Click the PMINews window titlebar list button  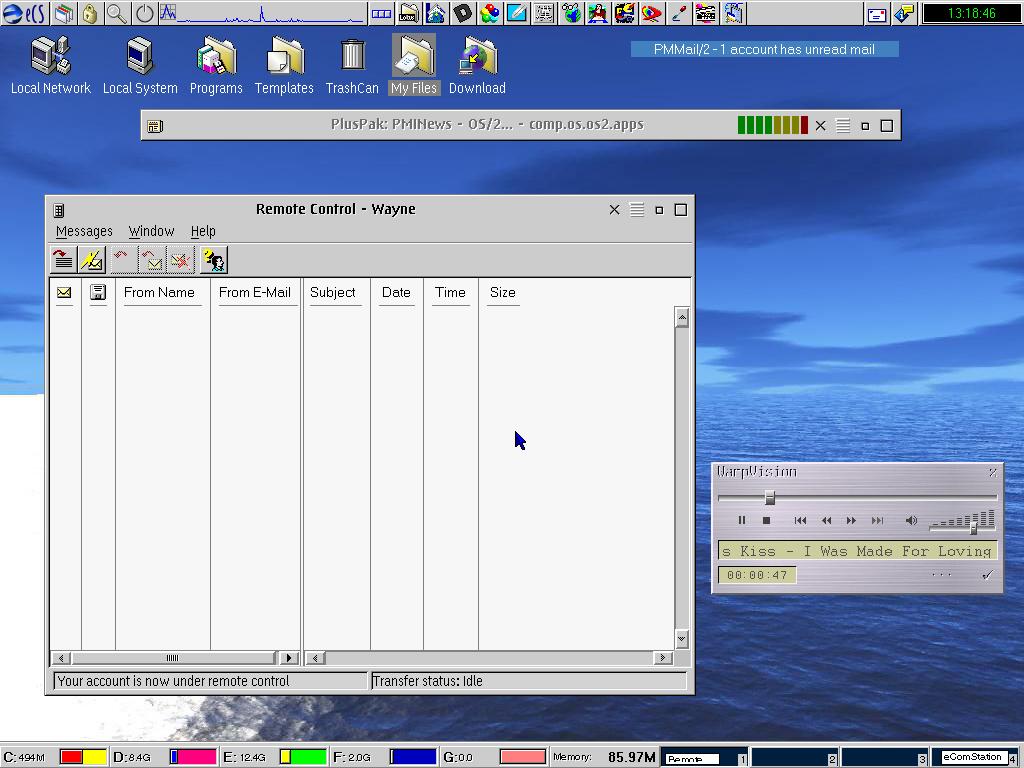pos(843,125)
